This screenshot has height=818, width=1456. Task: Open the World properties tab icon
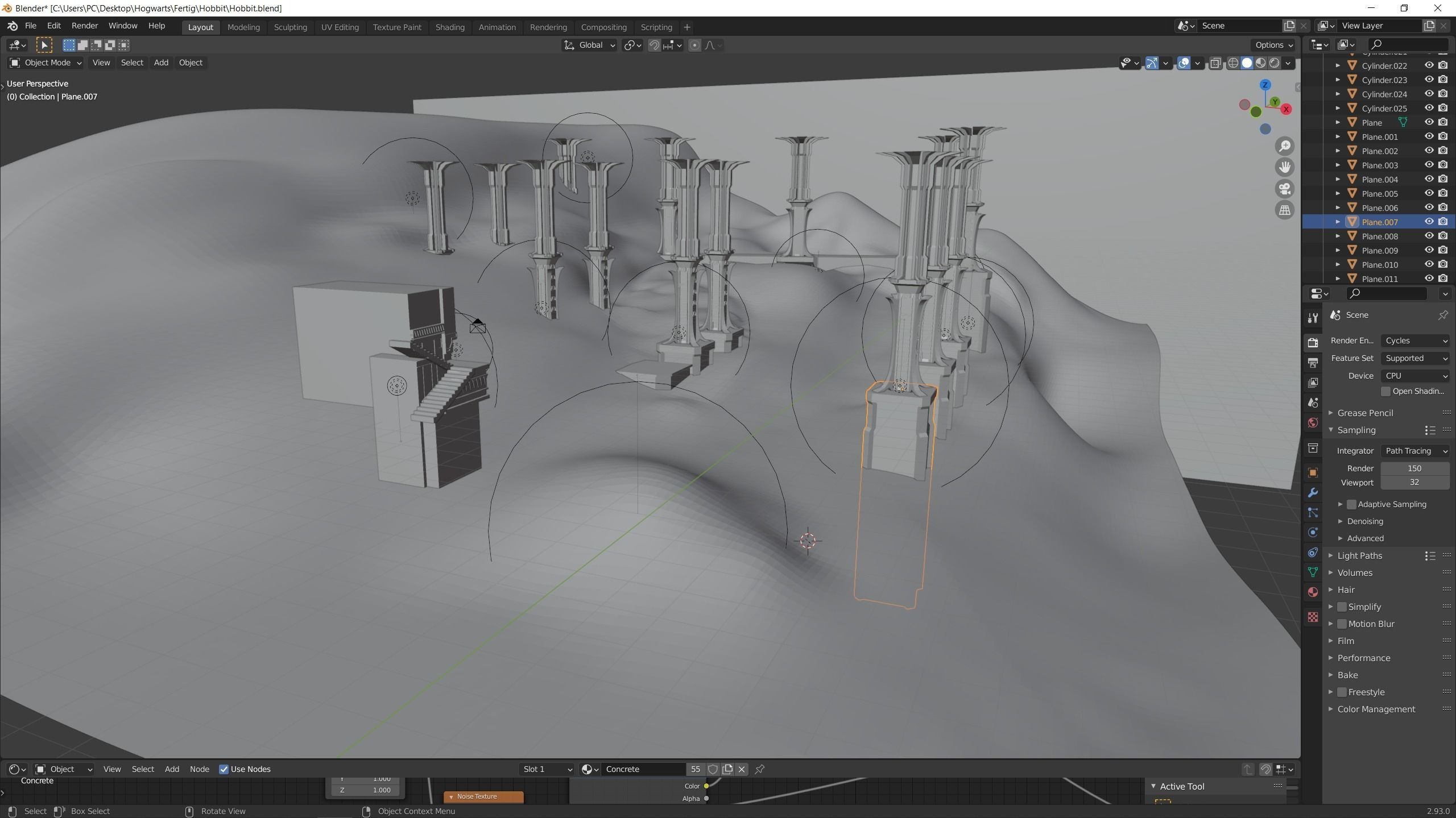(1313, 422)
